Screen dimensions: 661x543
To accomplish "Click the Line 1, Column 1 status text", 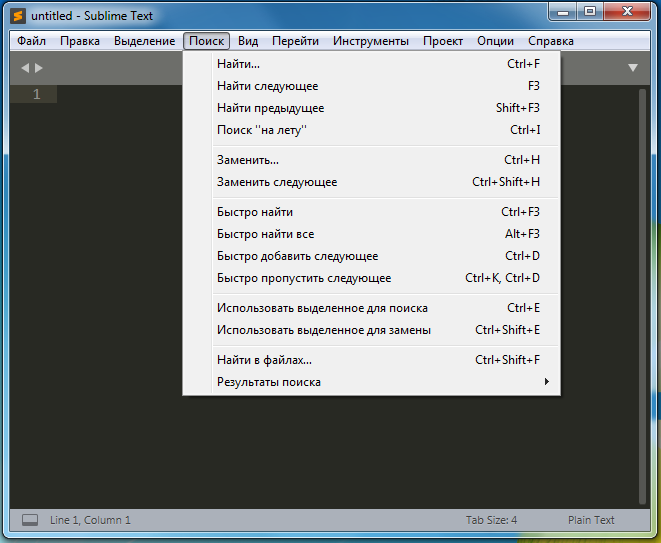I will pos(90,520).
